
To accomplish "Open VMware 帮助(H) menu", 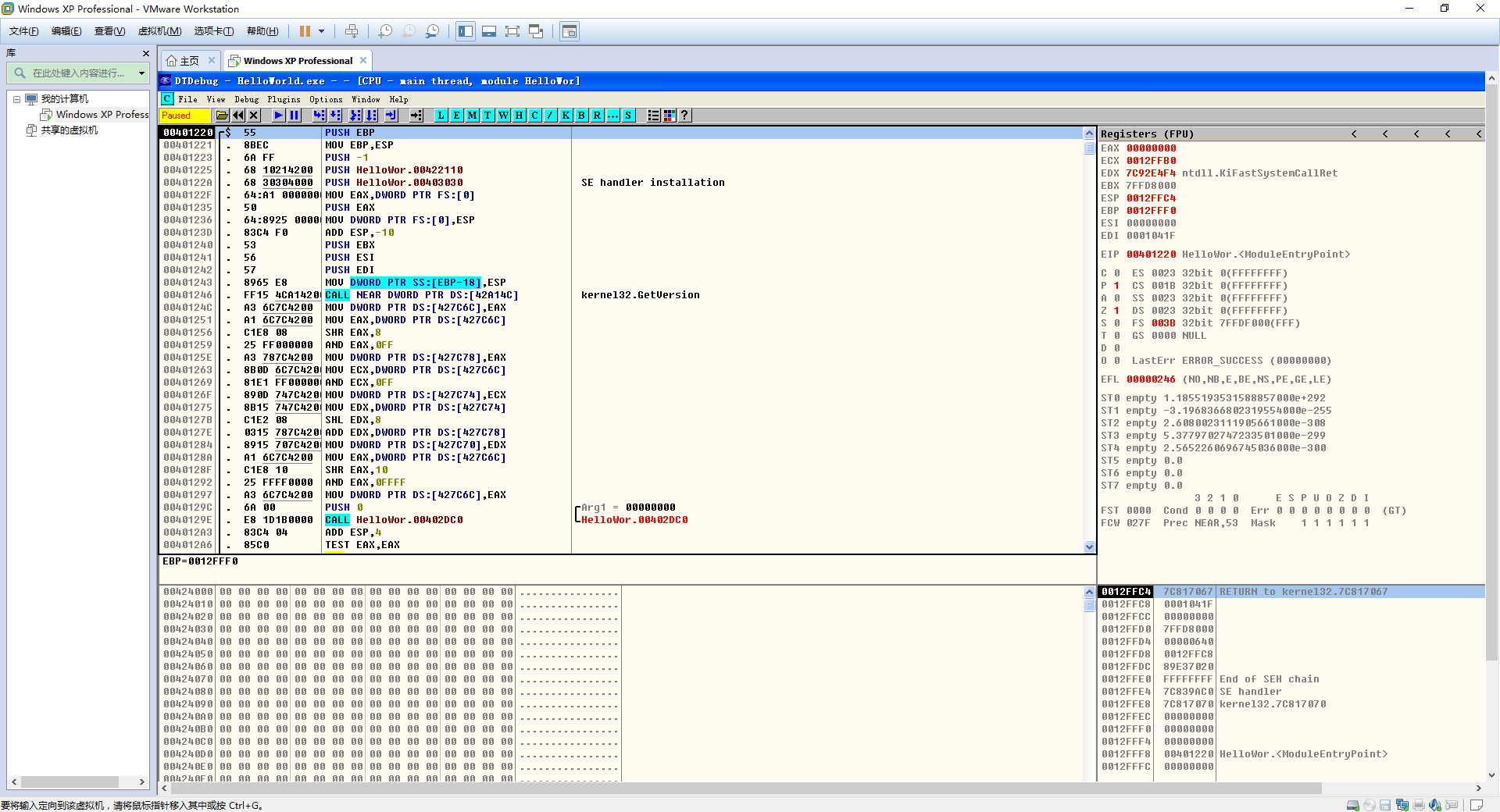I will (262, 31).
